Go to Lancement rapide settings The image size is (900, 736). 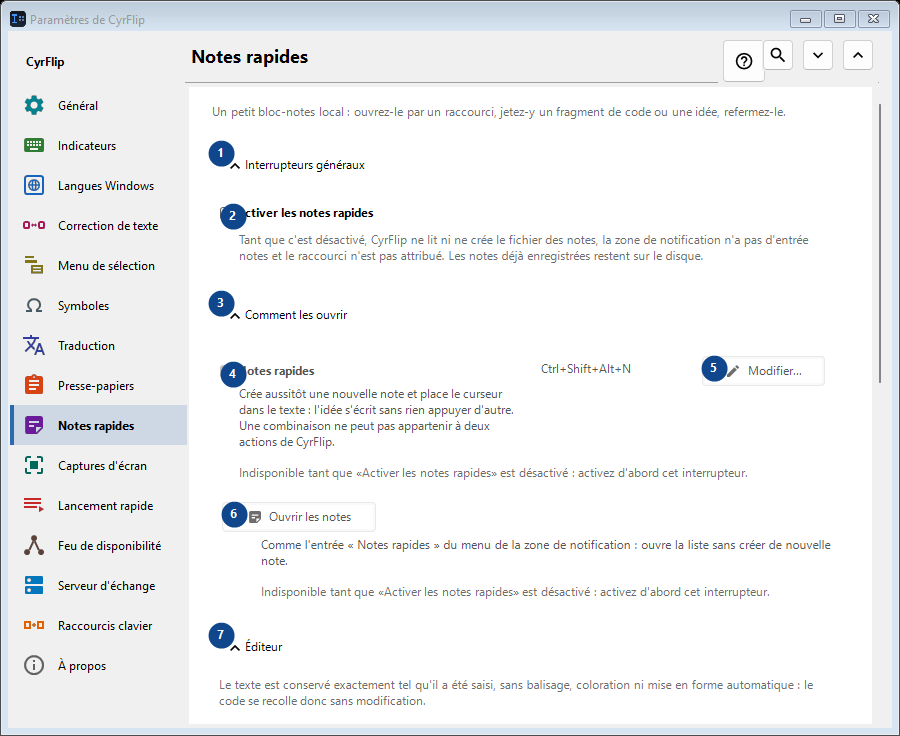99,506
